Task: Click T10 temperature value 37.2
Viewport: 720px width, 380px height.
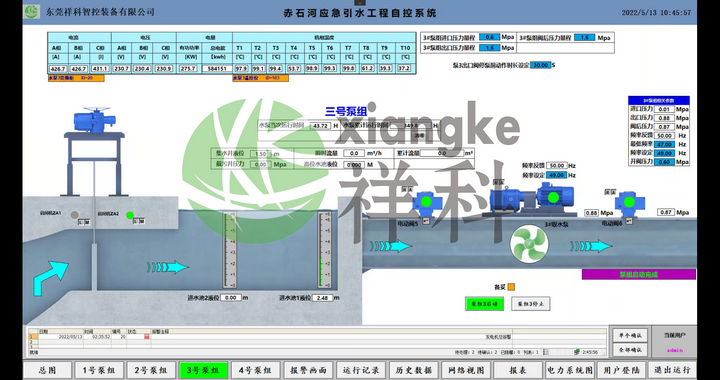Action: click(x=404, y=68)
